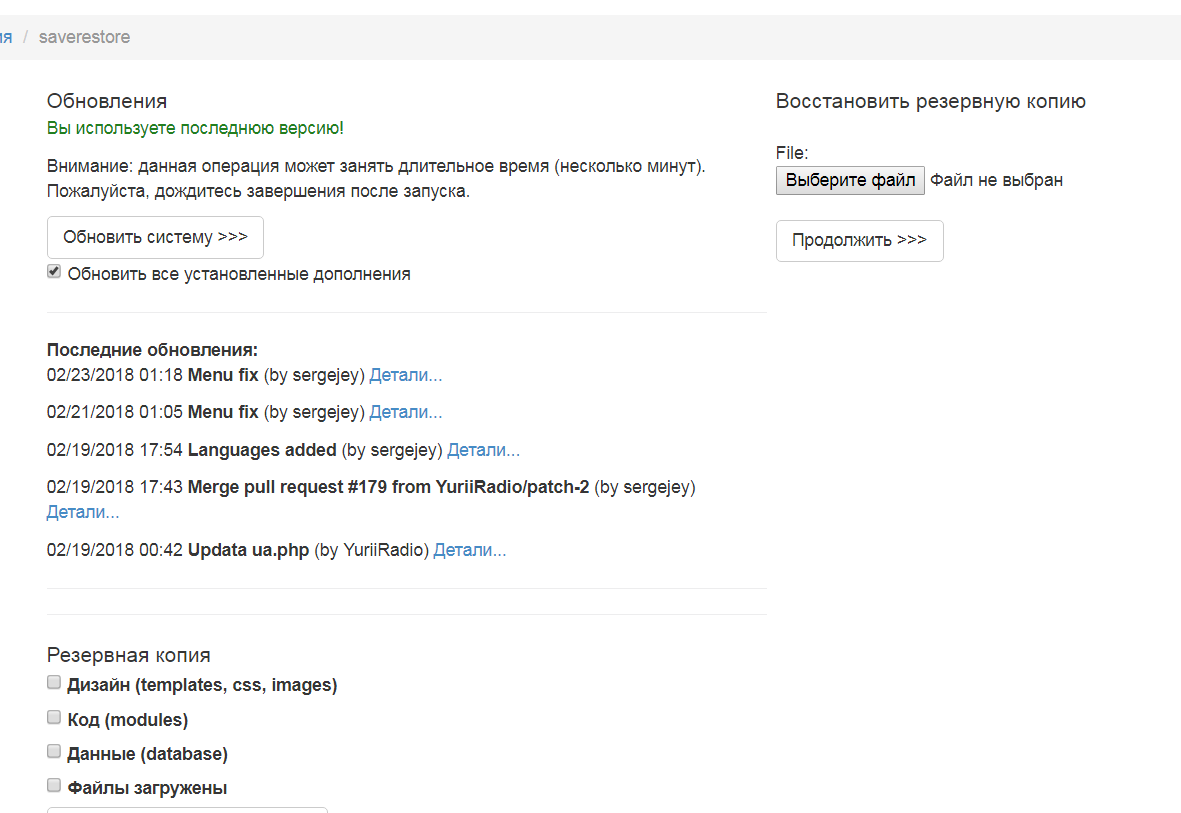
Task: Click the 'saverestore' breadcrumb item
Action: [84, 37]
